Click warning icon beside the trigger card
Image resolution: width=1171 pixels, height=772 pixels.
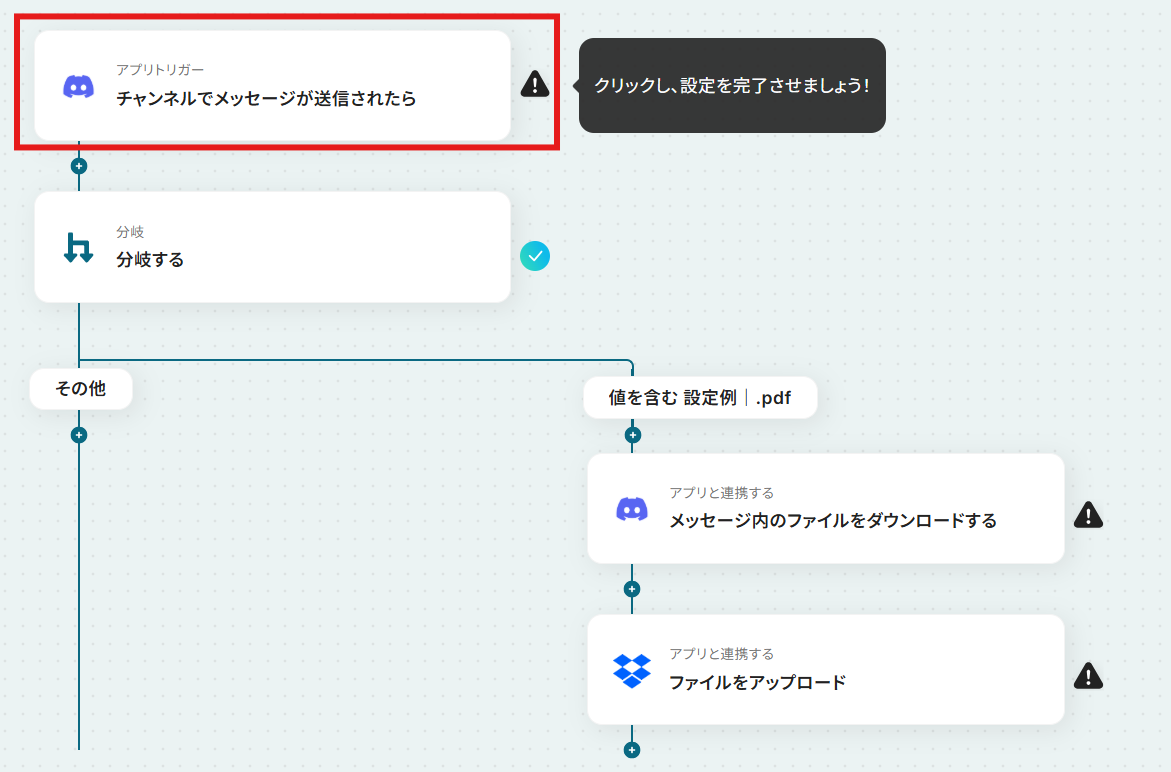(535, 84)
